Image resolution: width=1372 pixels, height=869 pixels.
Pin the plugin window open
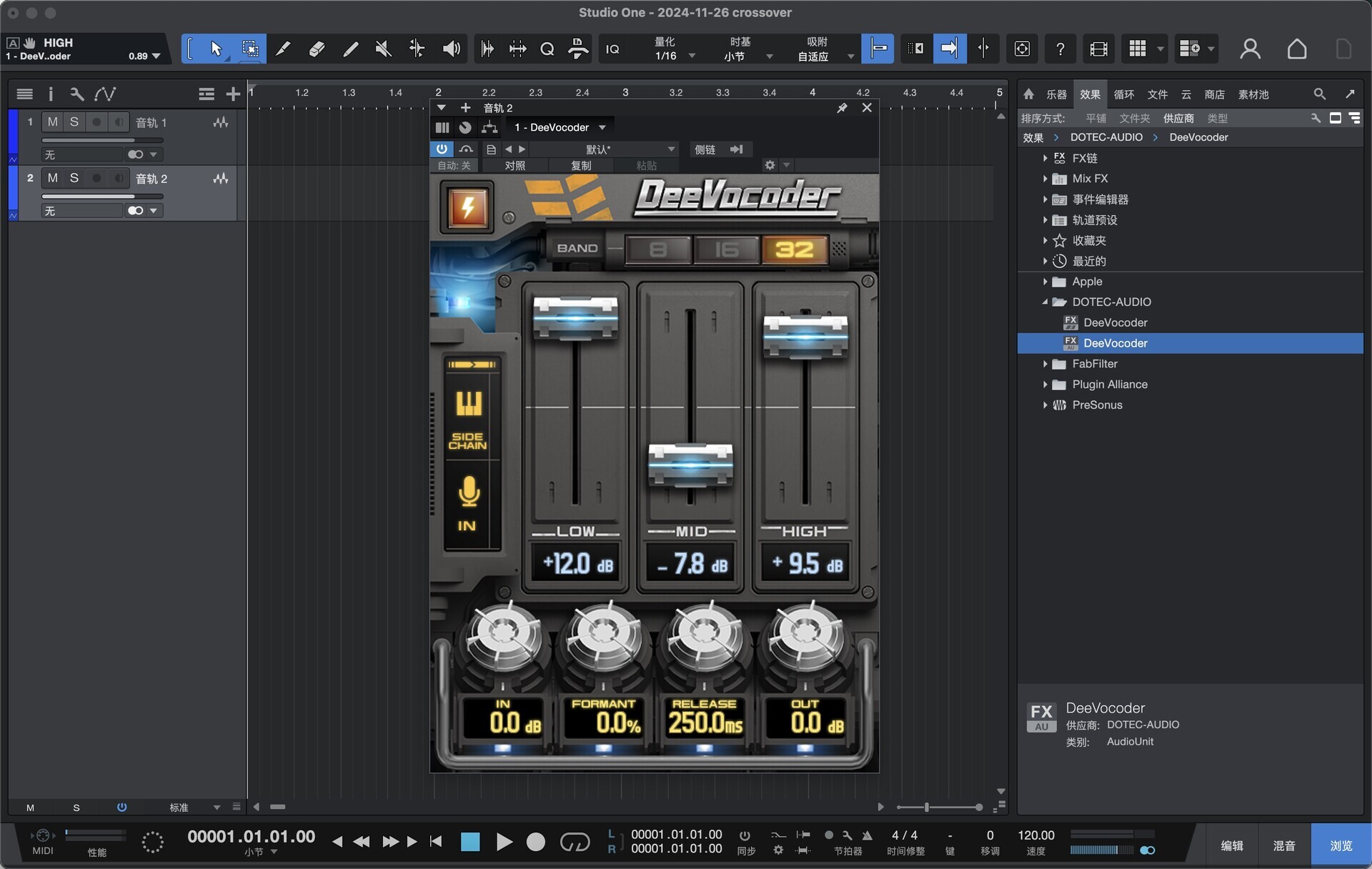pos(842,108)
